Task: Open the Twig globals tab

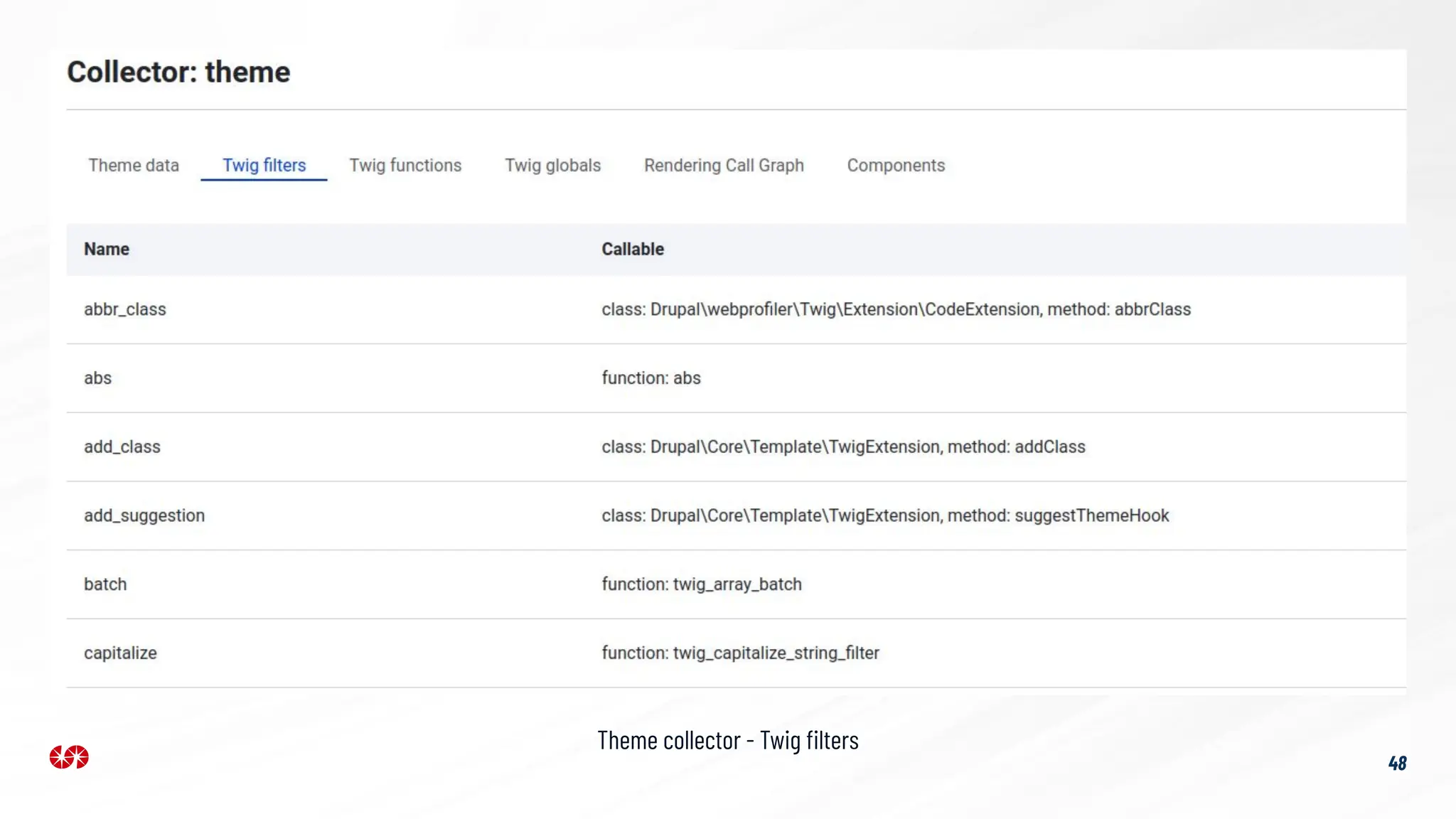Action: (552, 166)
